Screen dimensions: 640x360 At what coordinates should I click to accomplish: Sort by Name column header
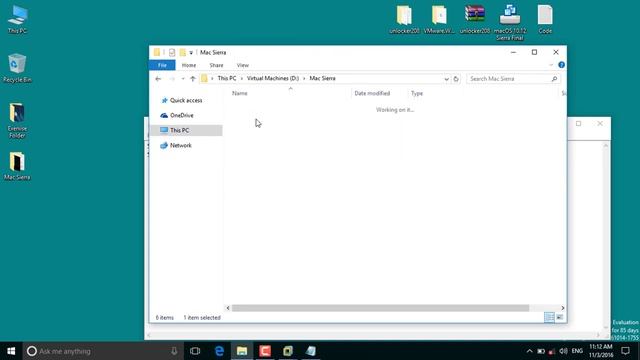click(240, 93)
